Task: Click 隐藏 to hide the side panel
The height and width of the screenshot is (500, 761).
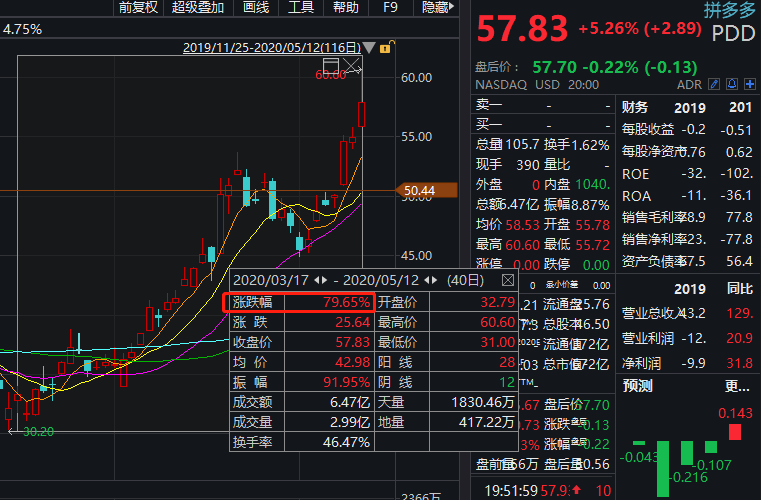Action: tap(437, 7)
